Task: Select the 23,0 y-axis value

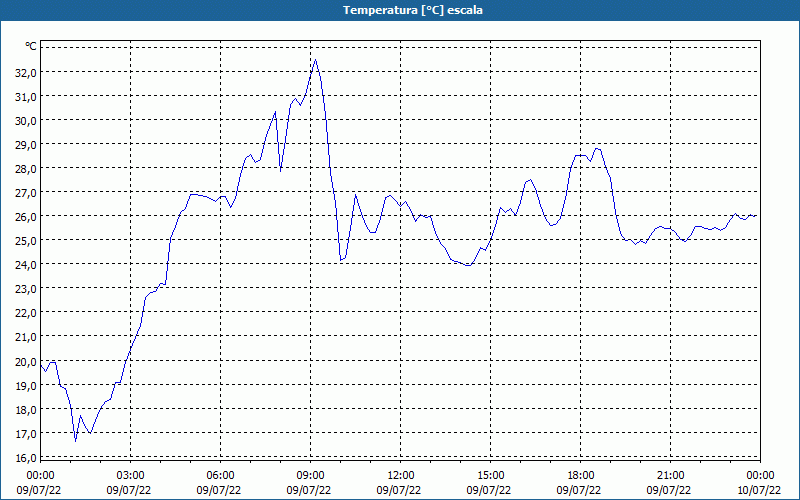Action: point(26,289)
